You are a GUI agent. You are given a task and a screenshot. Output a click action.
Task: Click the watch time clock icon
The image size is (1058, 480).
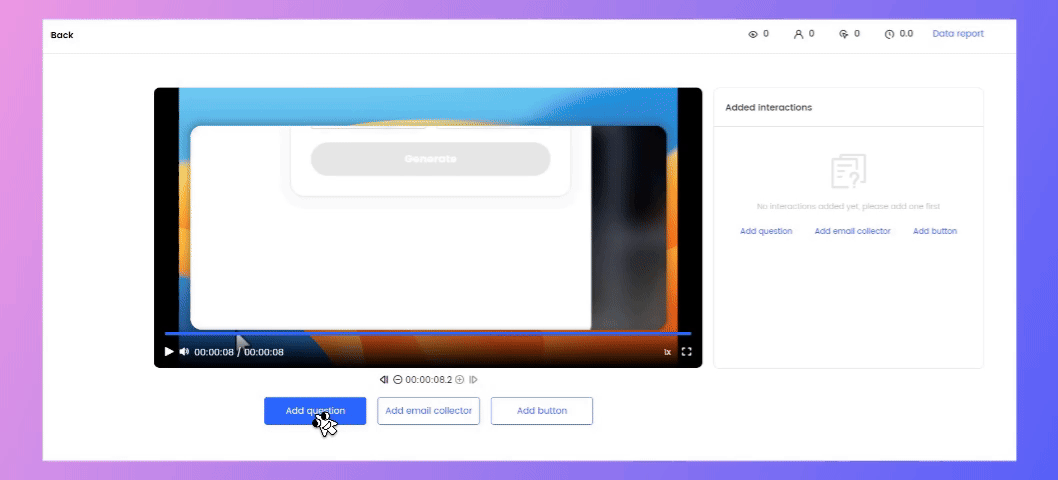(x=889, y=34)
